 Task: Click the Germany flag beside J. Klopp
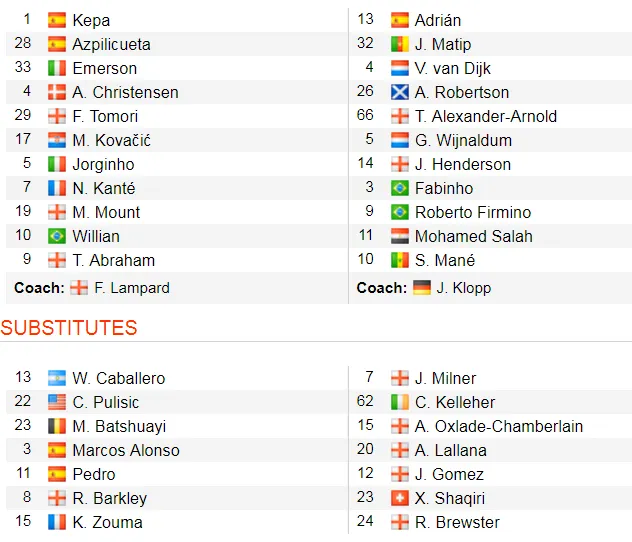[421, 288]
